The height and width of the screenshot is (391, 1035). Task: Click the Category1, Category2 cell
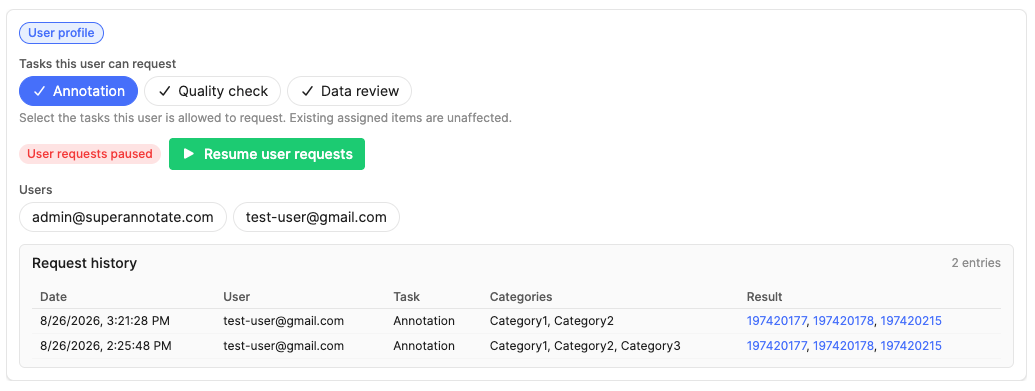tap(552, 321)
